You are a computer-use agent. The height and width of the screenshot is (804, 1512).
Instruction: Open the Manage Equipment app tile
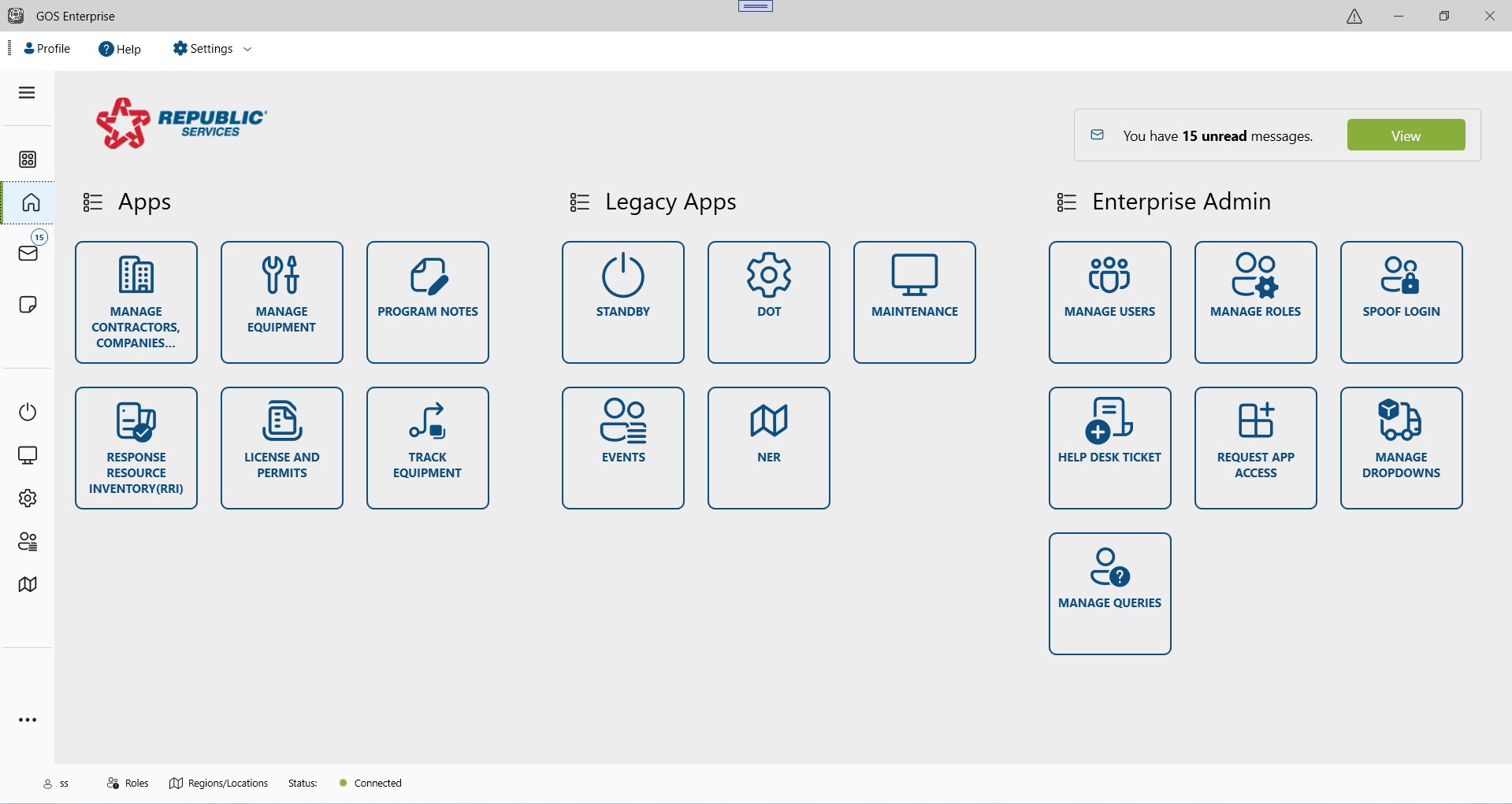click(281, 302)
